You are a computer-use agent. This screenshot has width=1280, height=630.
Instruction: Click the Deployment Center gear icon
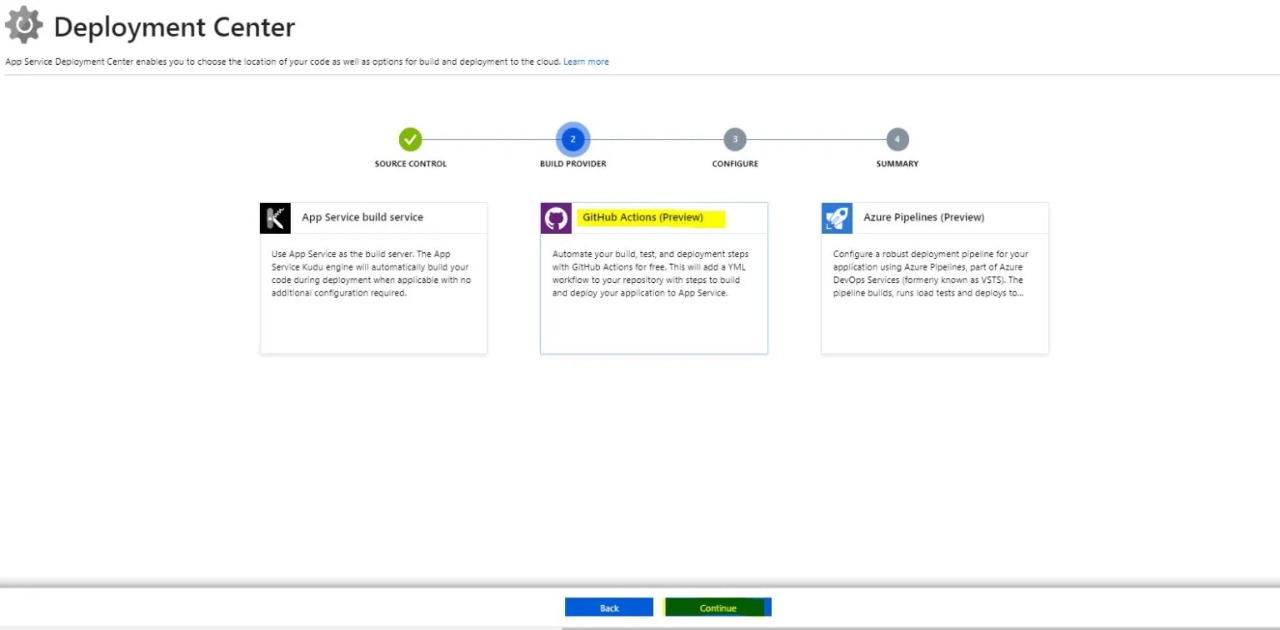pyautogui.click(x=24, y=25)
